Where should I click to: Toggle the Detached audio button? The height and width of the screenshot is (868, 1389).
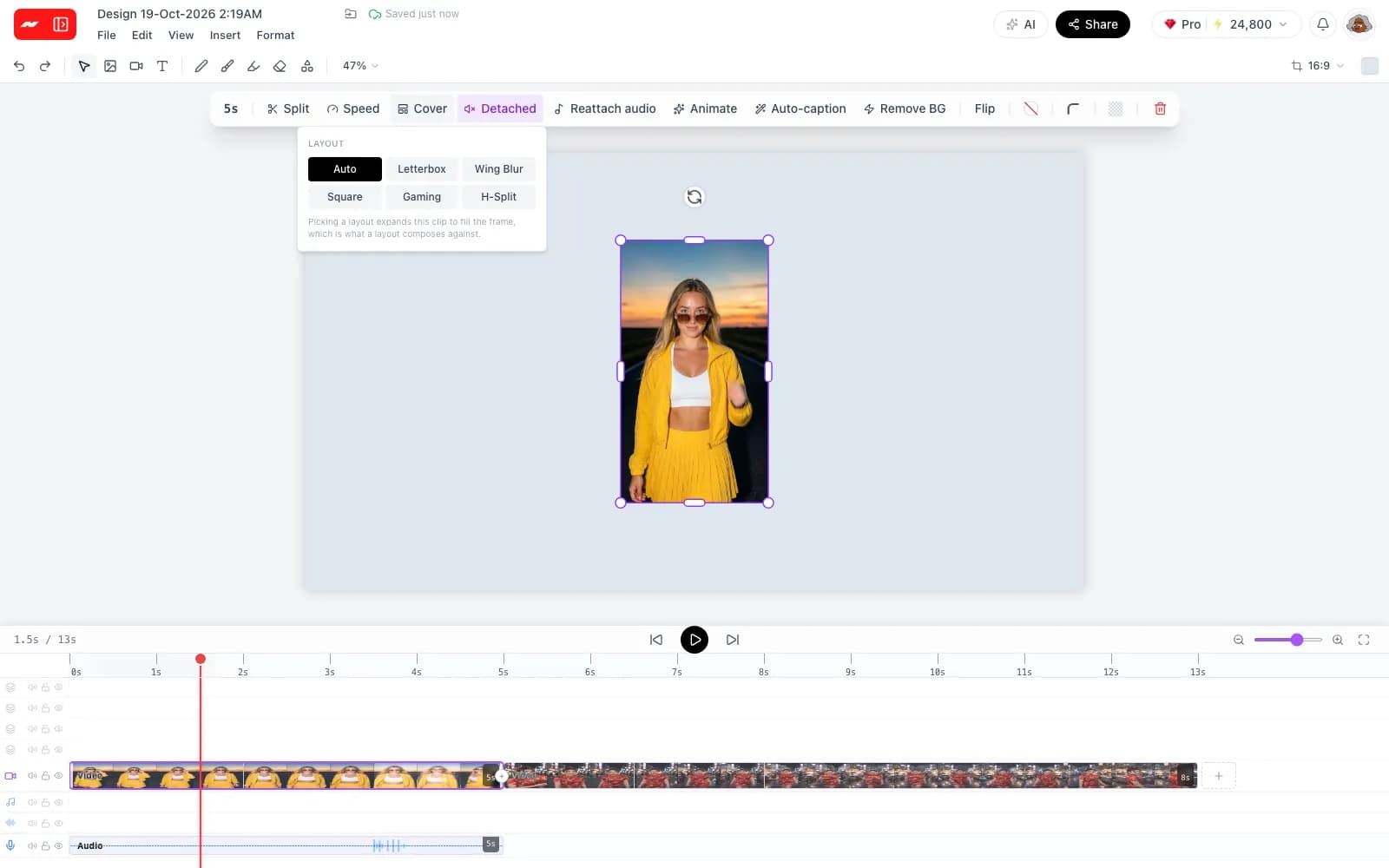[500, 108]
